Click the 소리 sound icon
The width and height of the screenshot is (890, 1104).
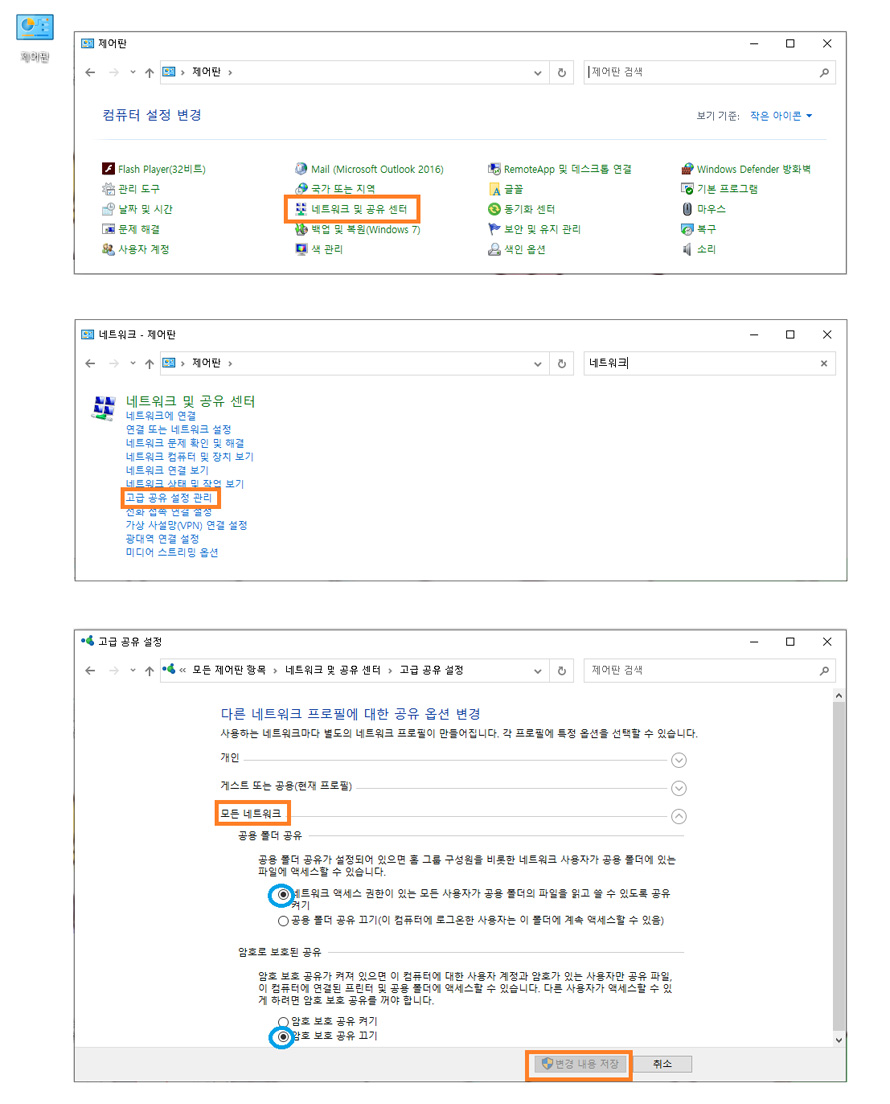[688, 249]
